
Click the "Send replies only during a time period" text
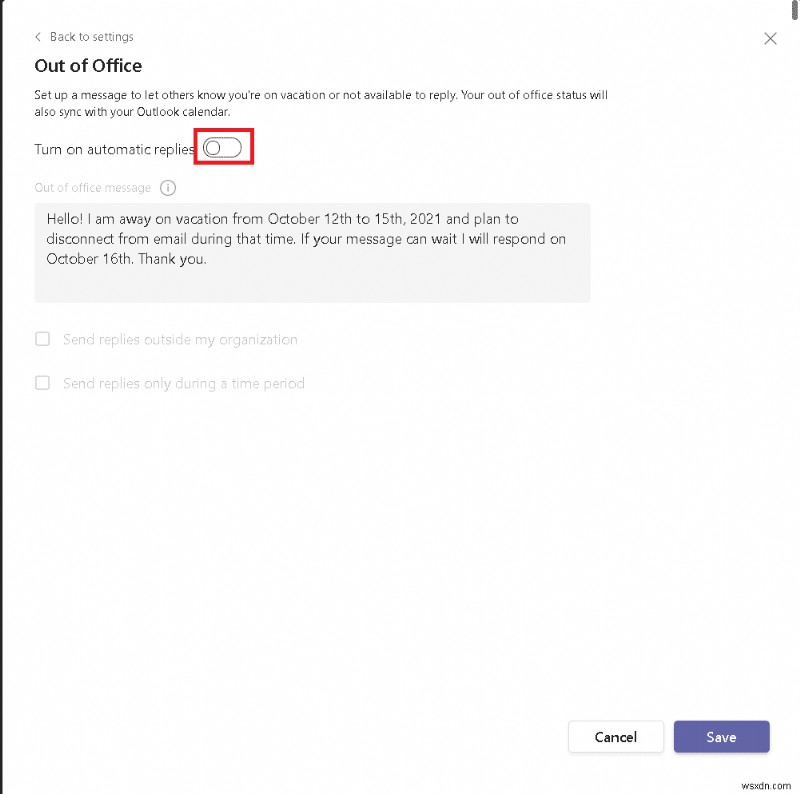[x=183, y=384]
